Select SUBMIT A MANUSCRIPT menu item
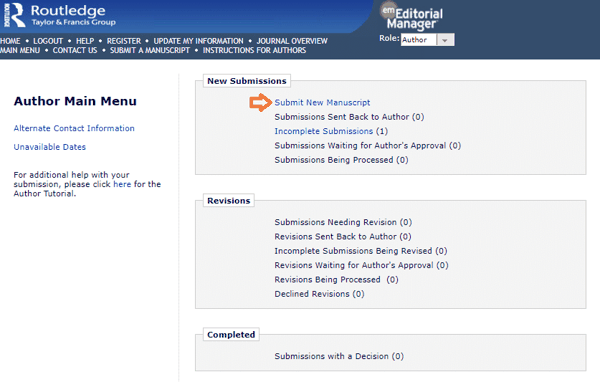This screenshot has height=382, width=600. 150,50
